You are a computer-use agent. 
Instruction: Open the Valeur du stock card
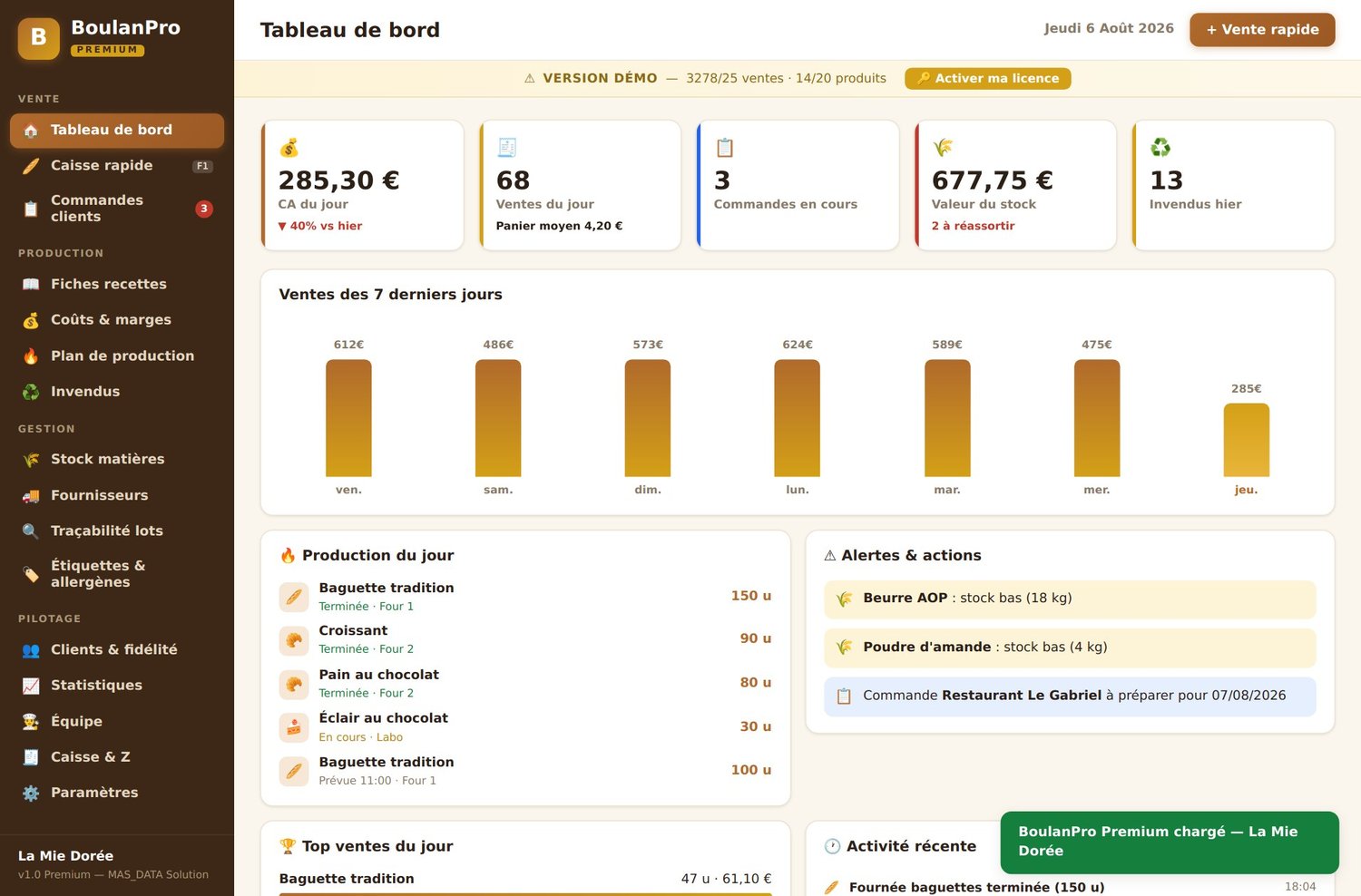tap(1015, 185)
